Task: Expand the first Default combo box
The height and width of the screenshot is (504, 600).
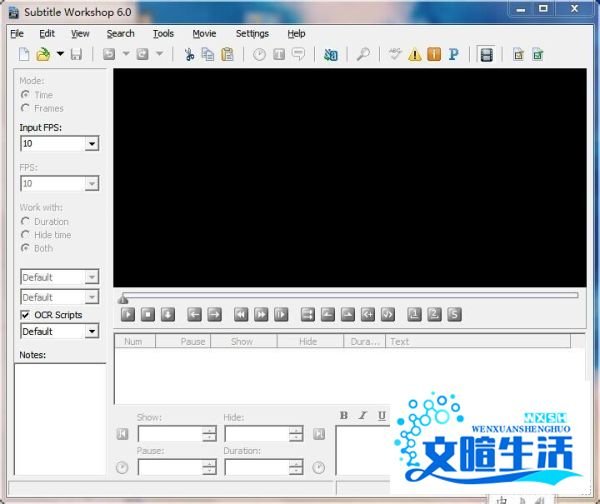Action: 91,277
